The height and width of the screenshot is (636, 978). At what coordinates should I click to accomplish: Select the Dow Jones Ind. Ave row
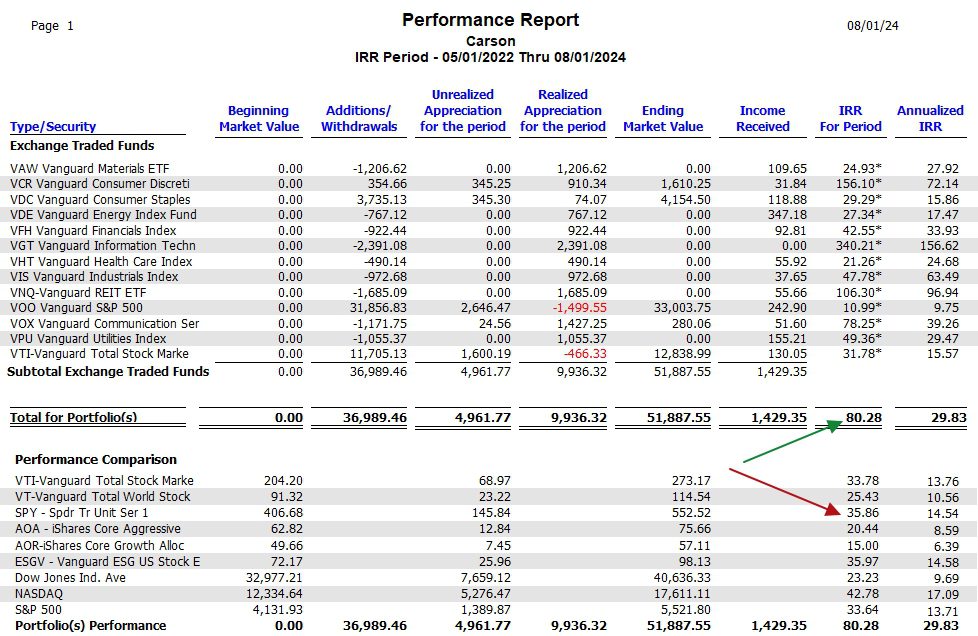coord(488,577)
